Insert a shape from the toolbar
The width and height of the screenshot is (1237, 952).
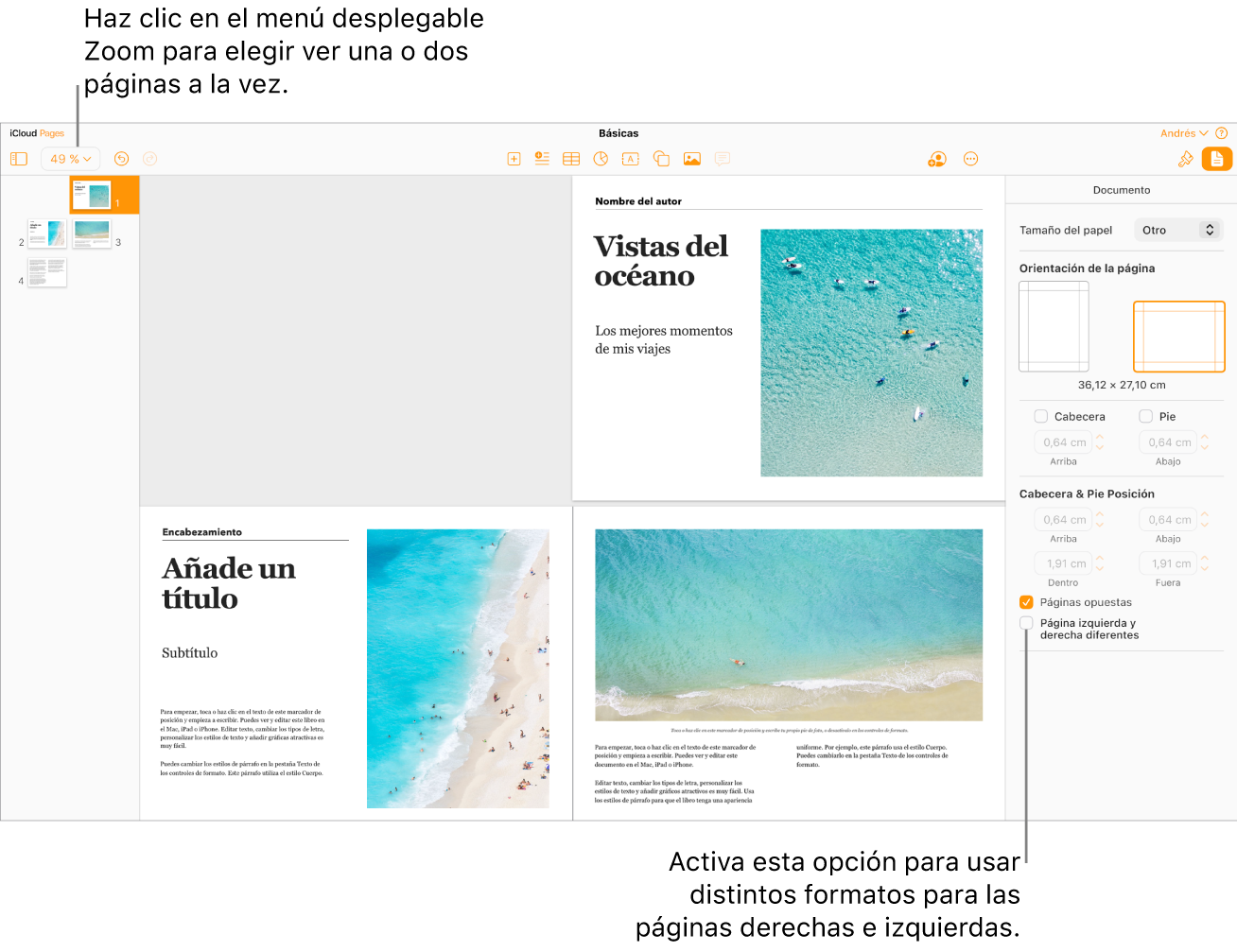661,159
